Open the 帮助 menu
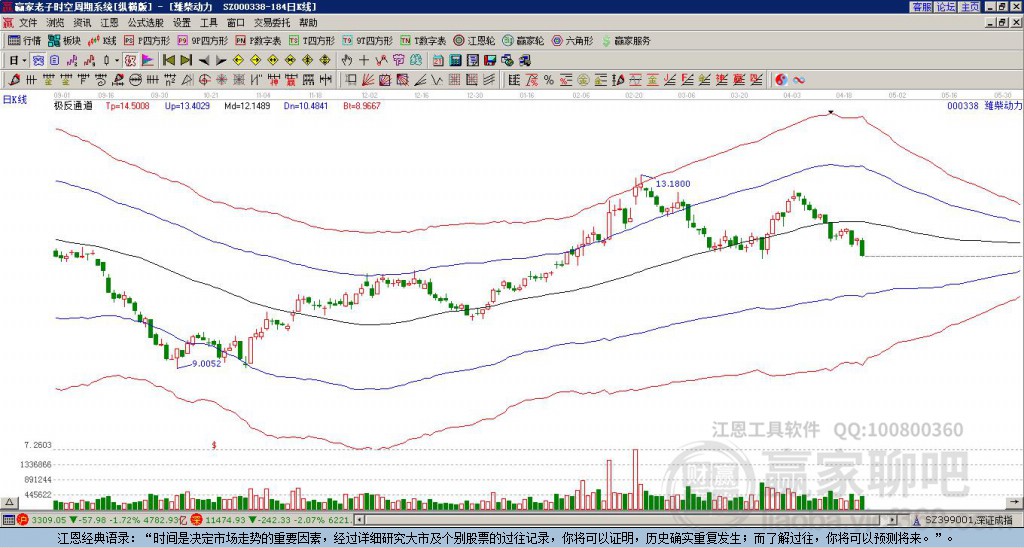Viewport: 1024px width, 548px height. 308,23
